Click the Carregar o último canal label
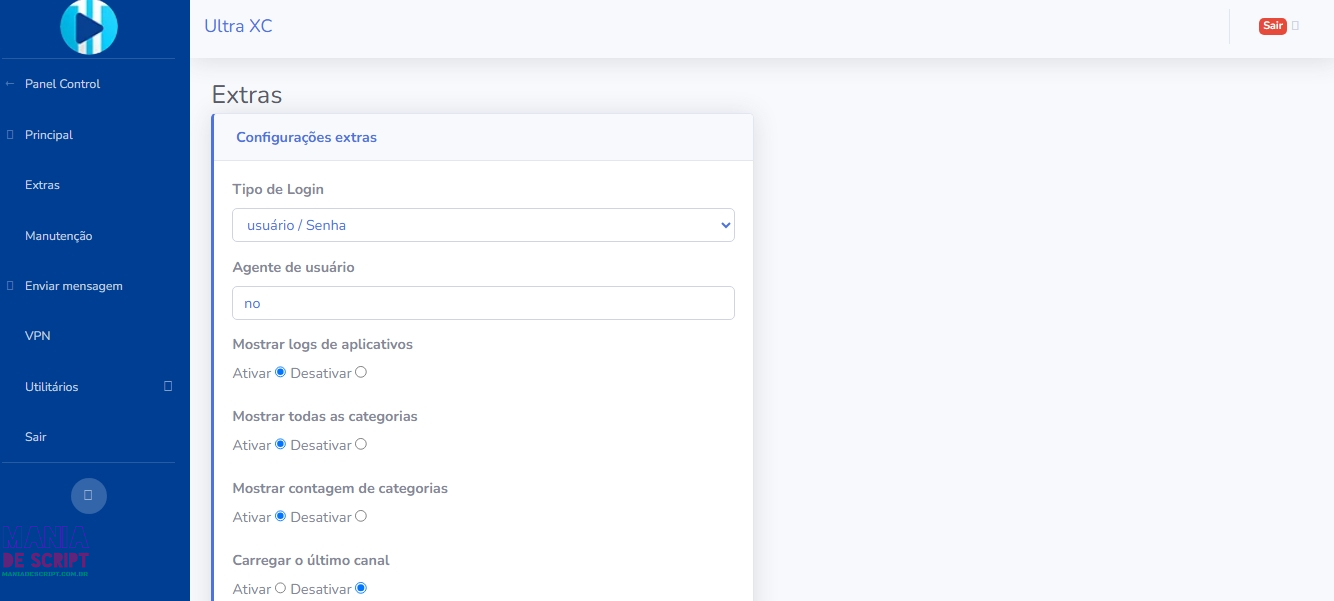The image size is (1334, 601). click(x=311, y=560)
